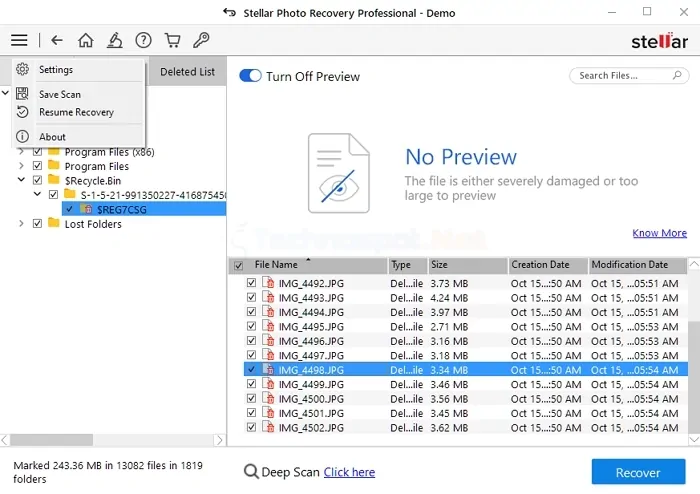This screenshot has width=700, height=494.
Task: Click the file icon of IMG_4493.JPG
Action: coord(268,297)
